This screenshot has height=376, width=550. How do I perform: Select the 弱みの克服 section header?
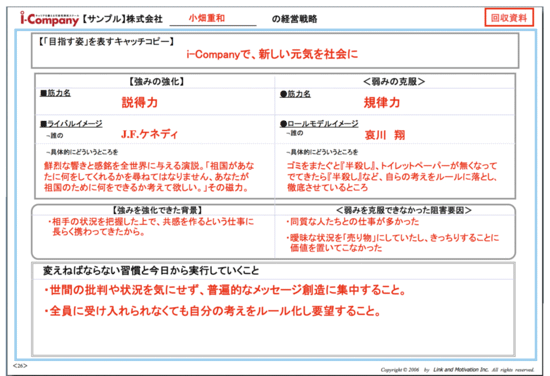pyautogui.click(x=394, y=82)
